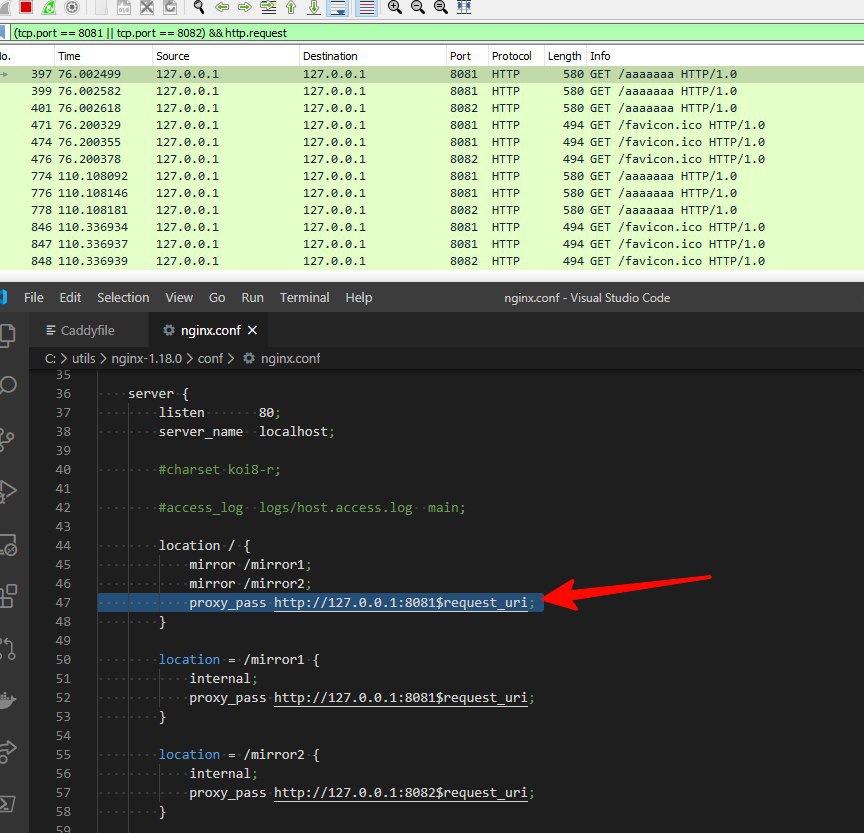Open the Explorer view in VS Code

(x=8, y=335)
